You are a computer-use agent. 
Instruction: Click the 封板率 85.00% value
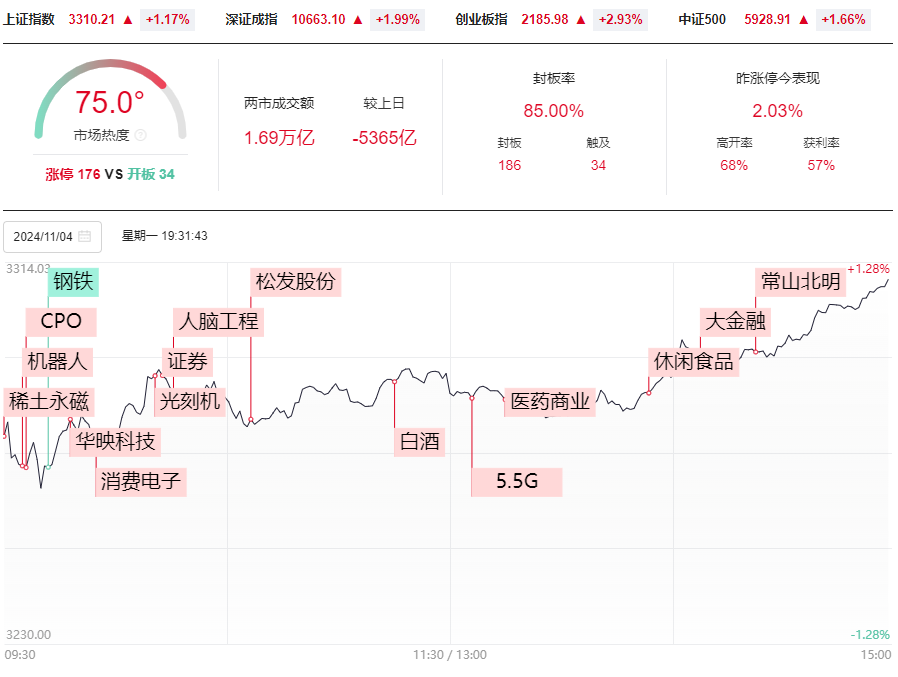tap(553, 111)
